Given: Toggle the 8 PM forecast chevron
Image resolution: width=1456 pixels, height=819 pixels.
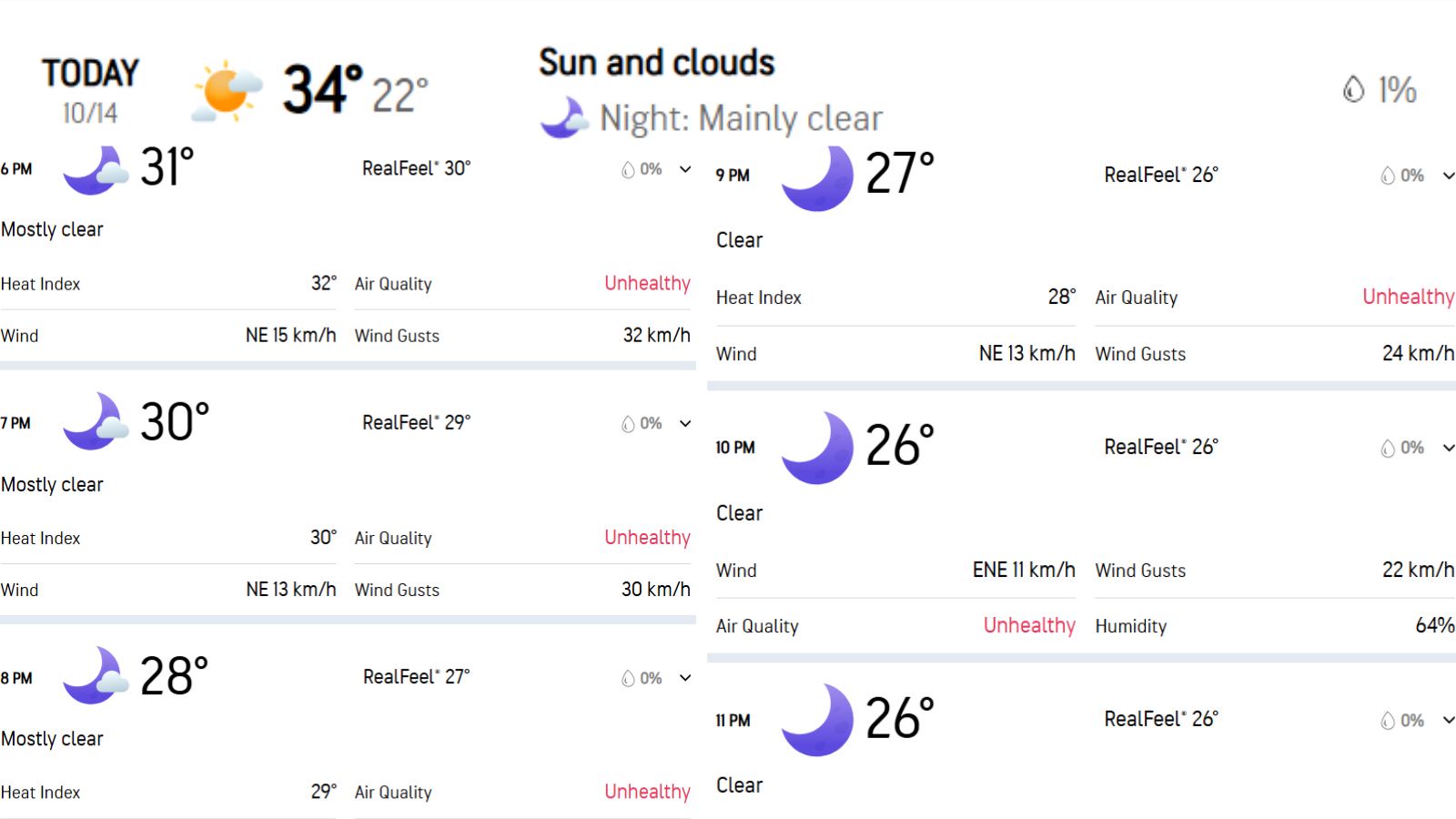Looking at the screenshot, I should (x=685, y=678).
